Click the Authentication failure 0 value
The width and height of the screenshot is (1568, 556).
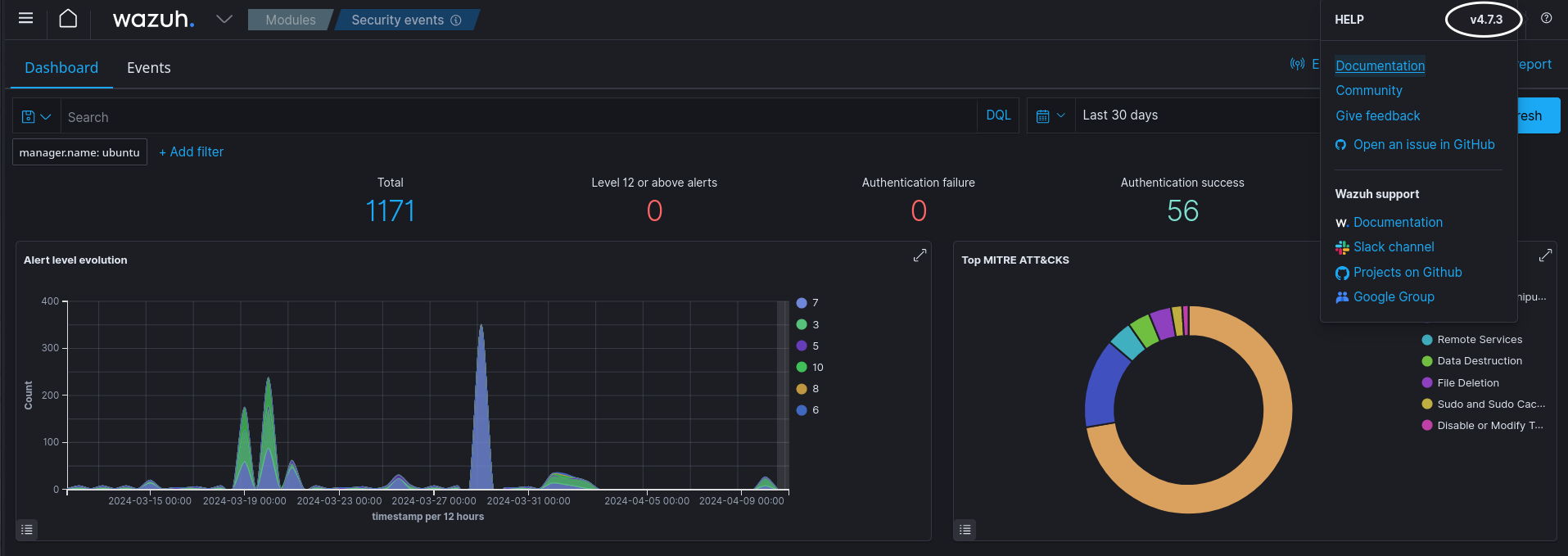coord(919,211)
